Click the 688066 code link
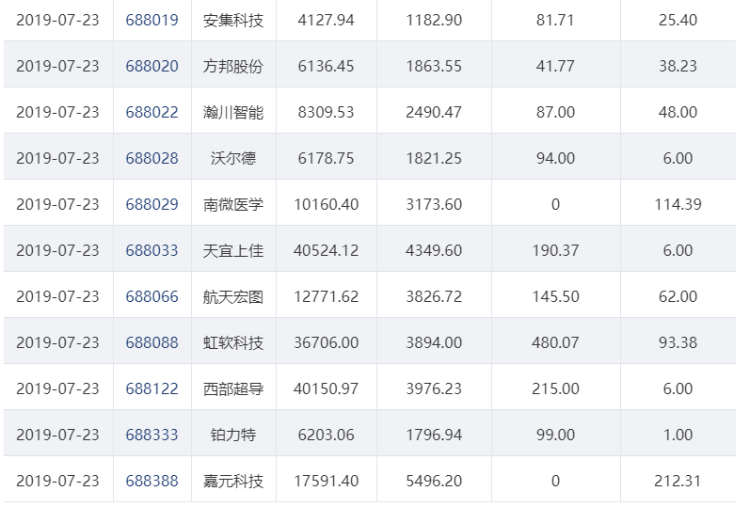Image resolution: width=750 pixels, height=507 pixels. (152, 297)
